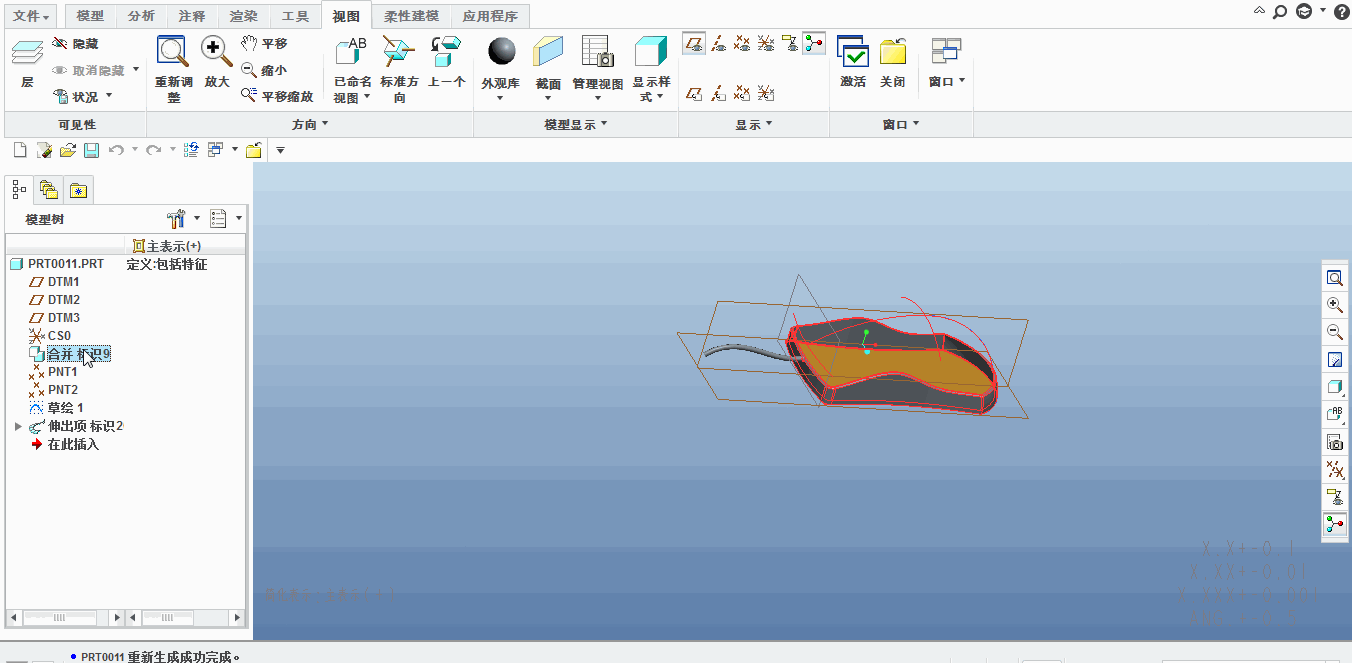Open quick access toolbar customize arrow
This screenshot has height=663, width=1352.
point(280,150)
